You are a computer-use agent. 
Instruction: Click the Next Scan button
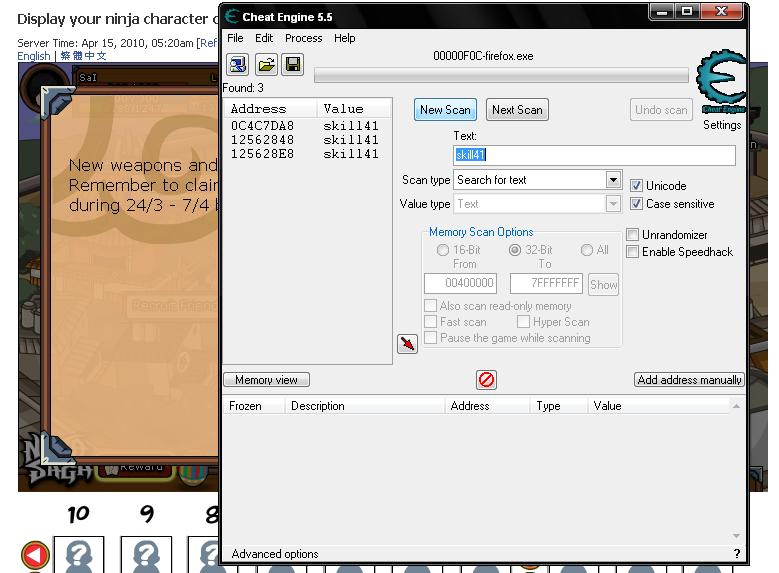517,110
